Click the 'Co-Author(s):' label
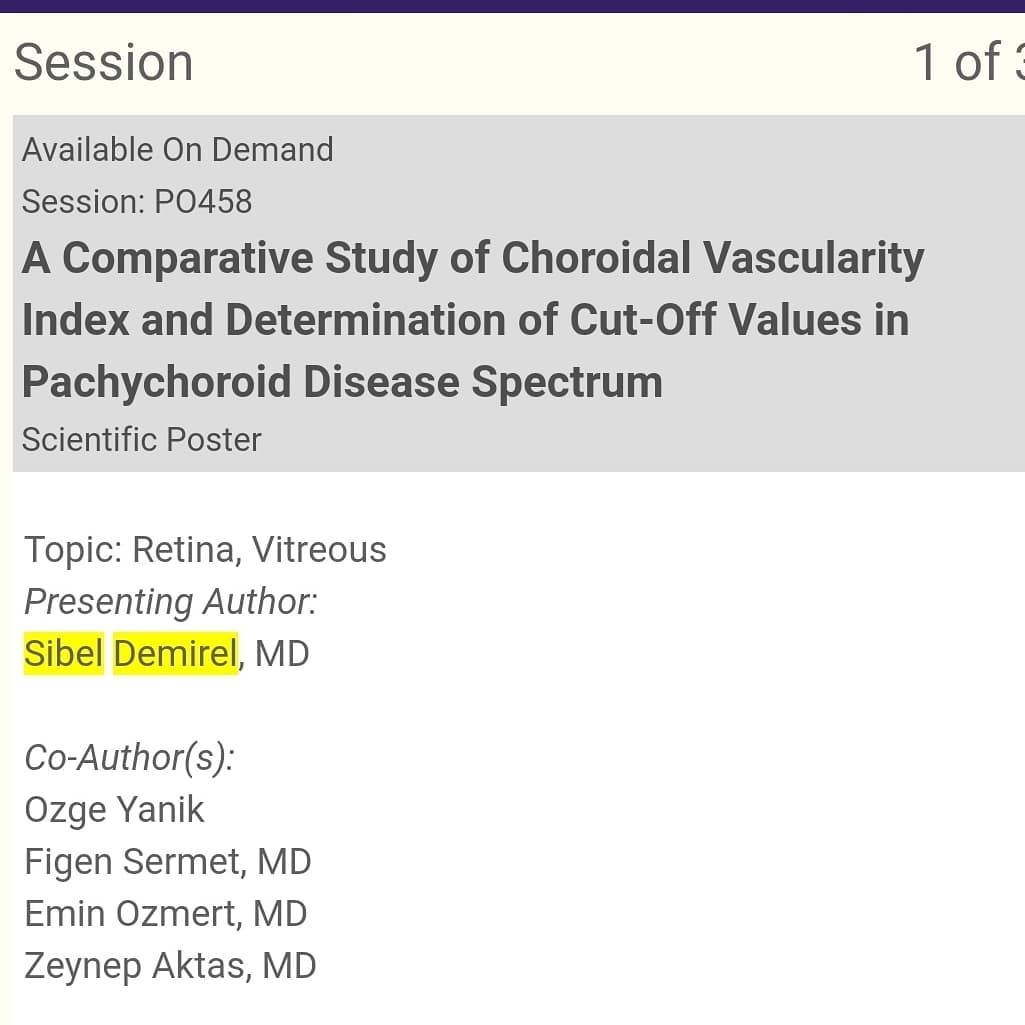 (129, 758)
